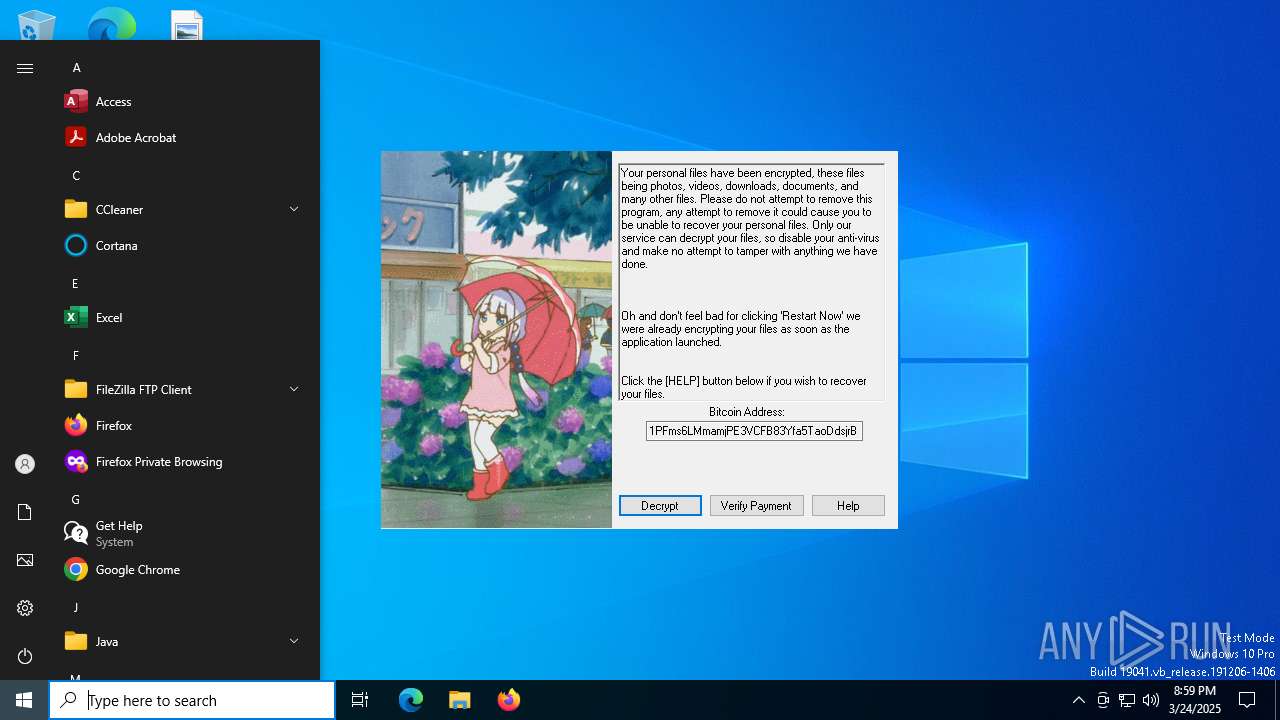The height and width of the screenshot is (720, 1280).
Task: Open the image file desktop icon
Action: pyautogui.click(x=187, y=26)
